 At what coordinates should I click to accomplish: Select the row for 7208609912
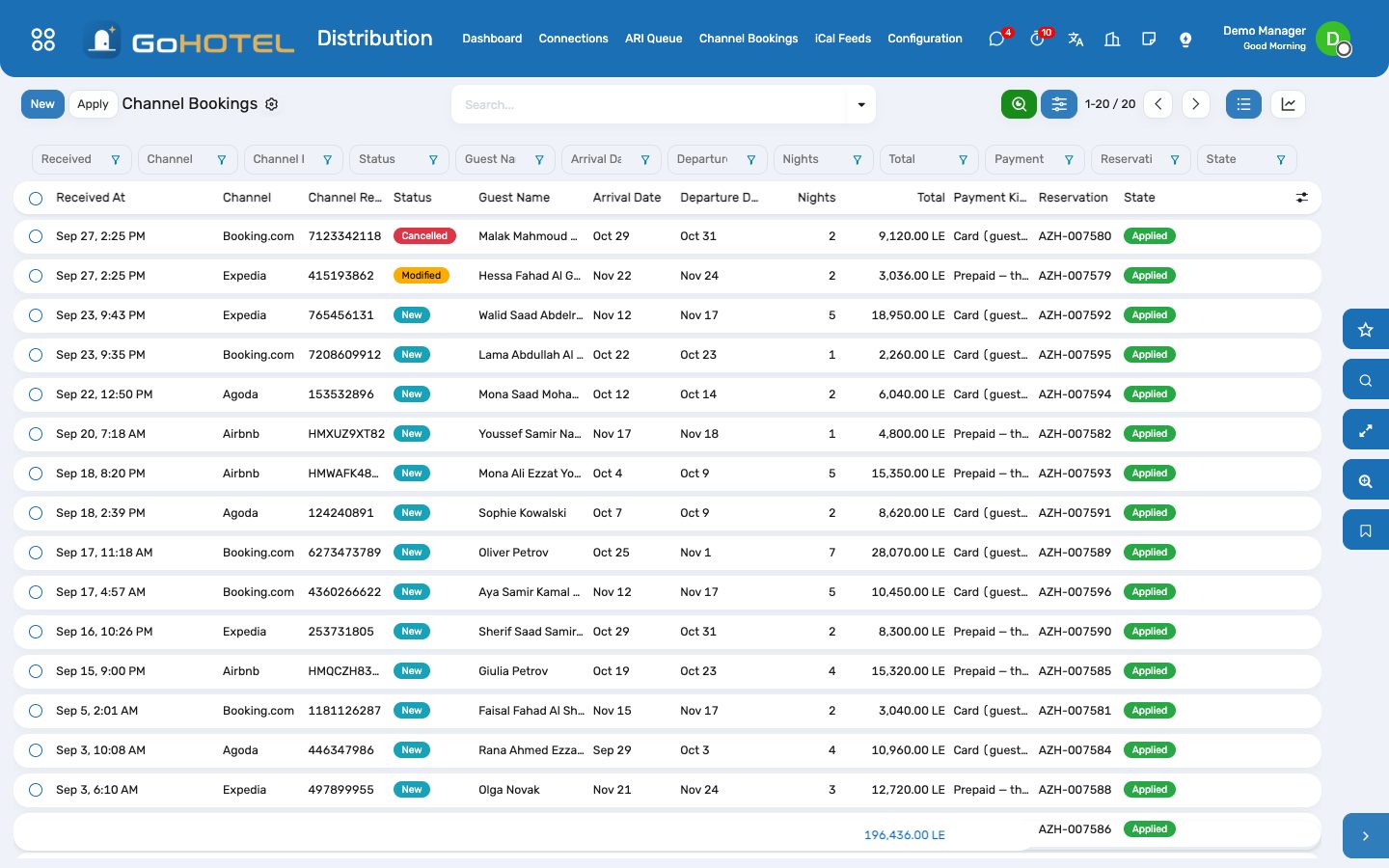(36, 355)
